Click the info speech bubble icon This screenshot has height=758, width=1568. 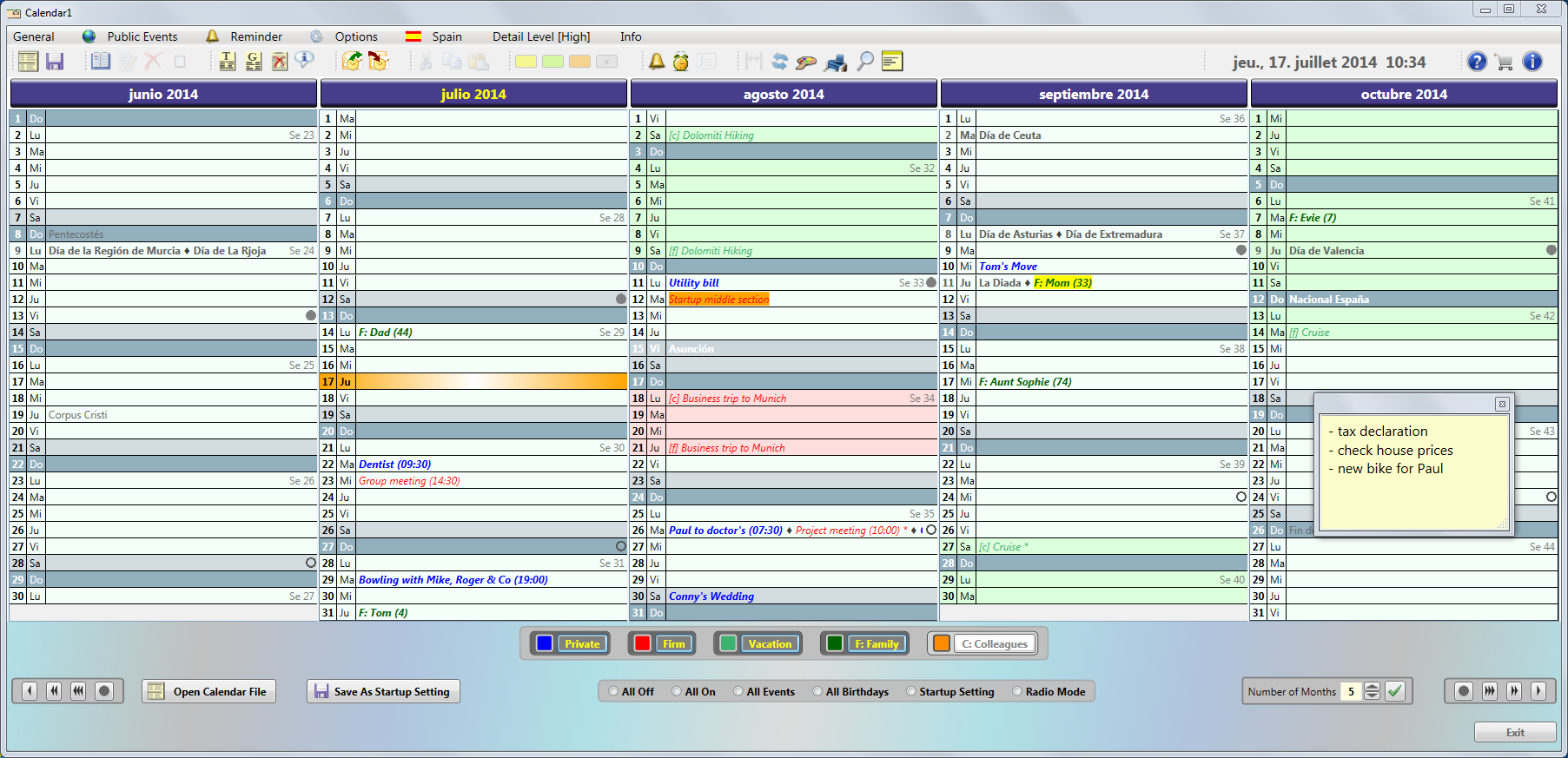coord(304,60)
